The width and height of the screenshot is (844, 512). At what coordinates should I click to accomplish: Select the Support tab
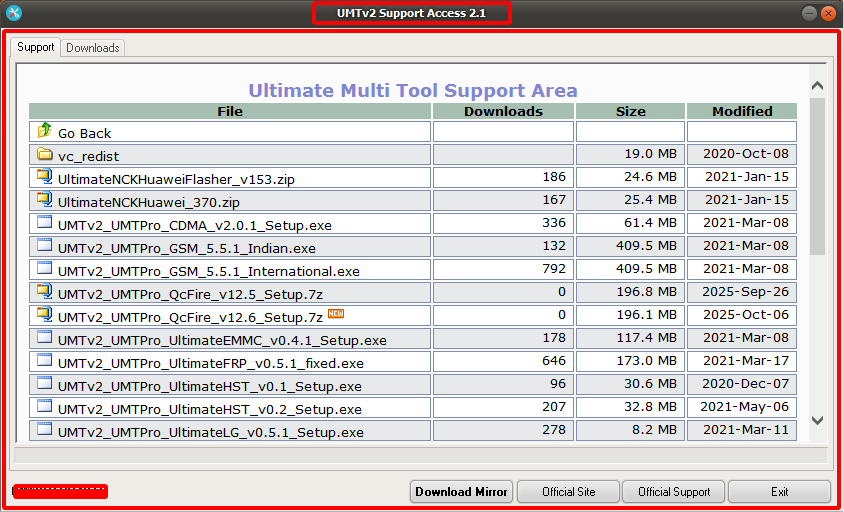click(36, 47)
